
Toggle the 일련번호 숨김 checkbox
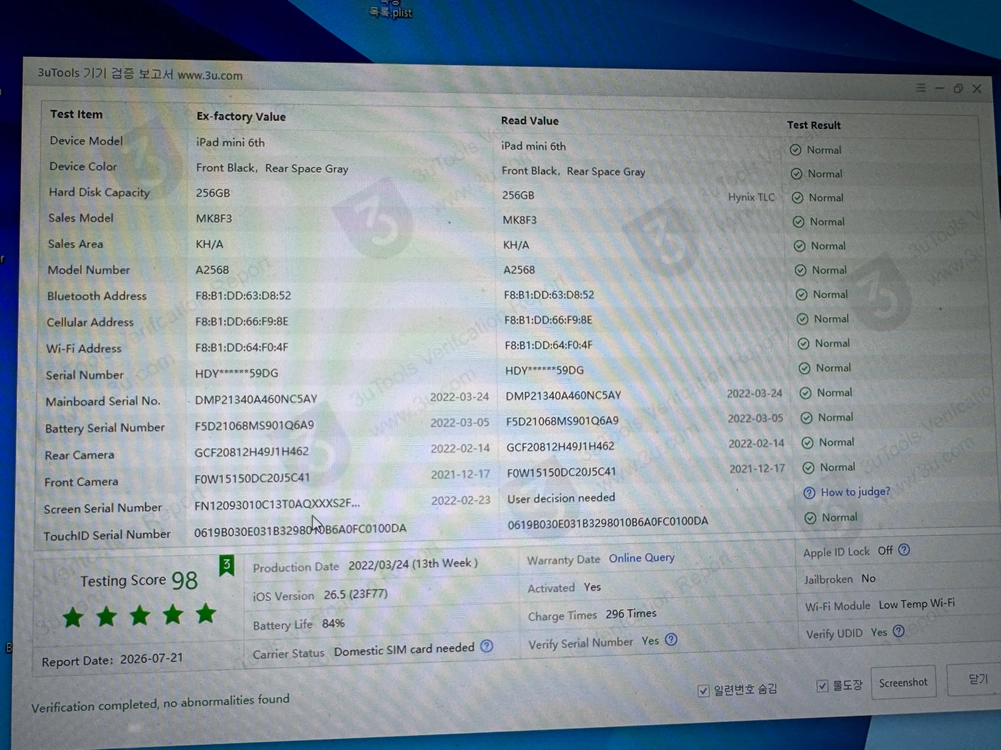704,691
